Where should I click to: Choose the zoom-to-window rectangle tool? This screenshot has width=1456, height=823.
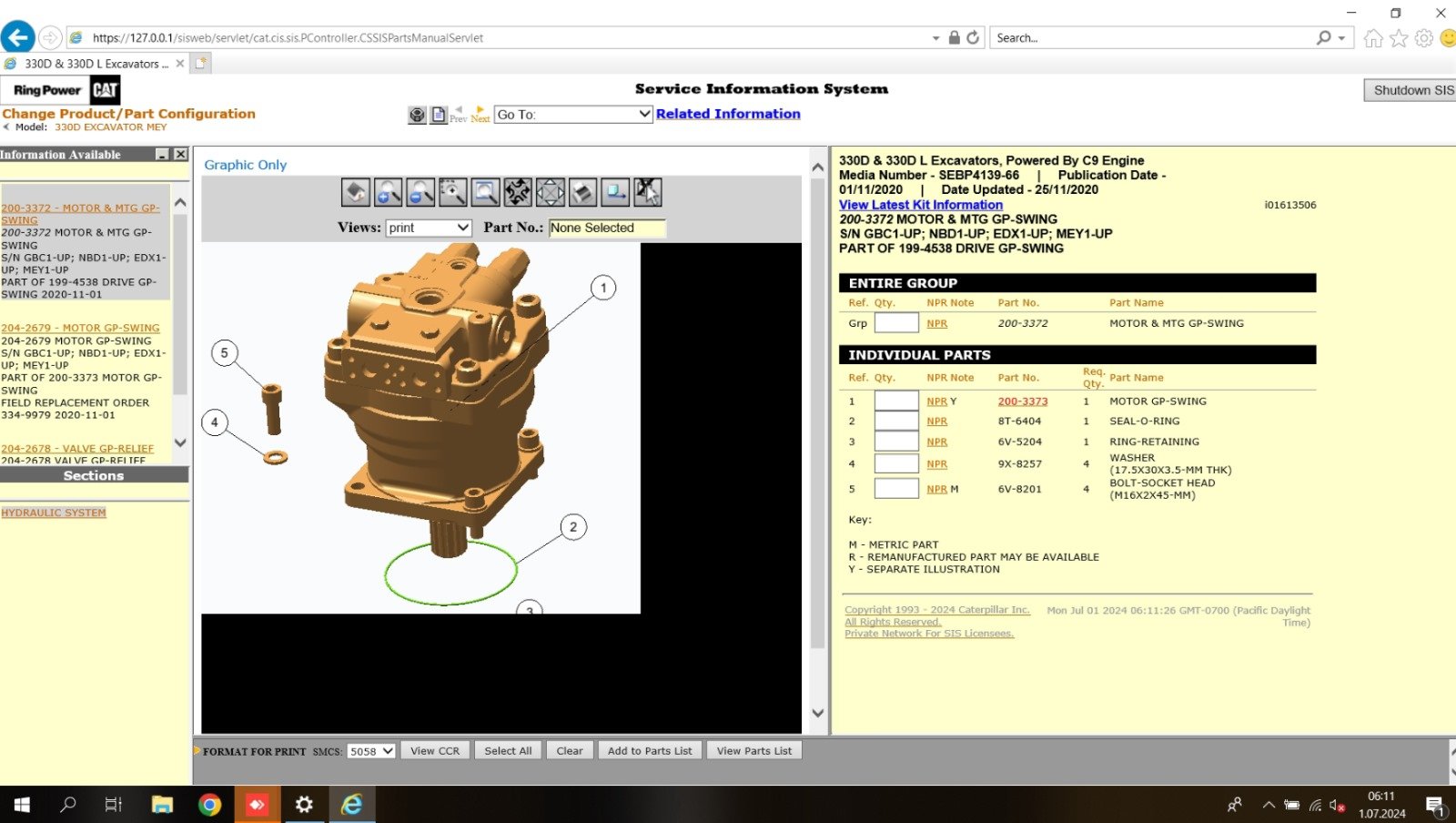pos(486,192)
